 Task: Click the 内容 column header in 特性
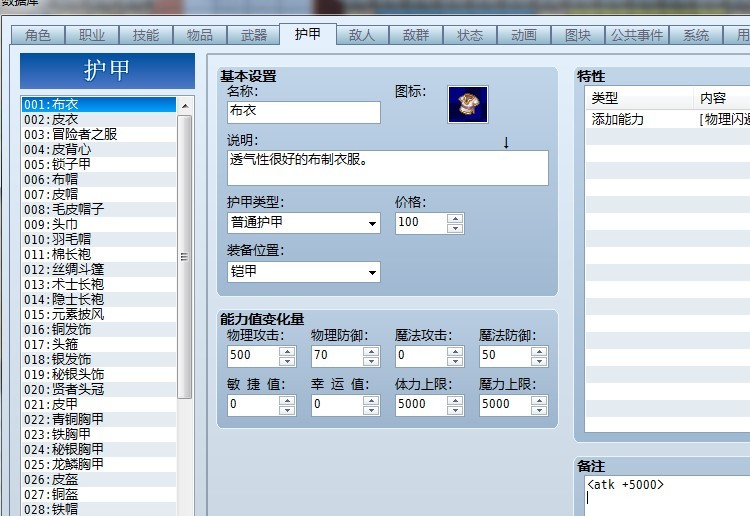click(722, 98)
